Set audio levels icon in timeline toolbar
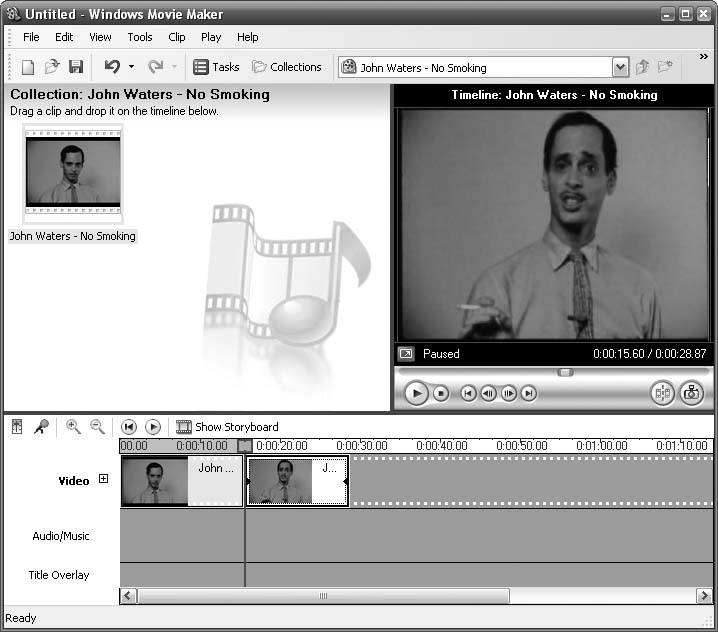This screenshot has height=632, width=718. (17, 427)
